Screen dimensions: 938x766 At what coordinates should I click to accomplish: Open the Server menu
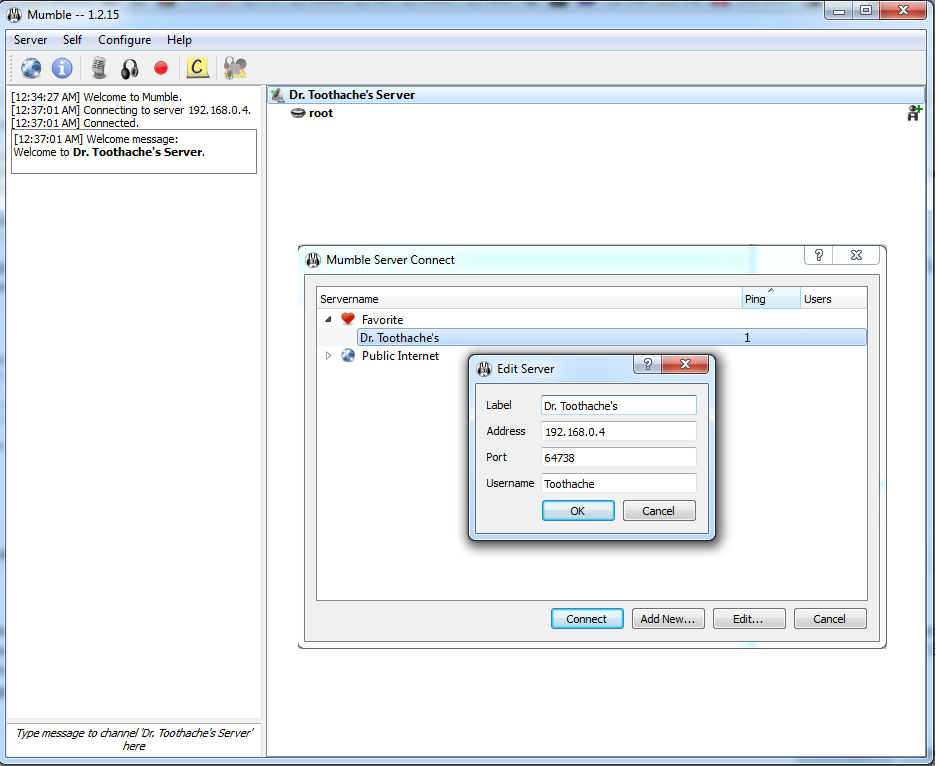(31, 40)
